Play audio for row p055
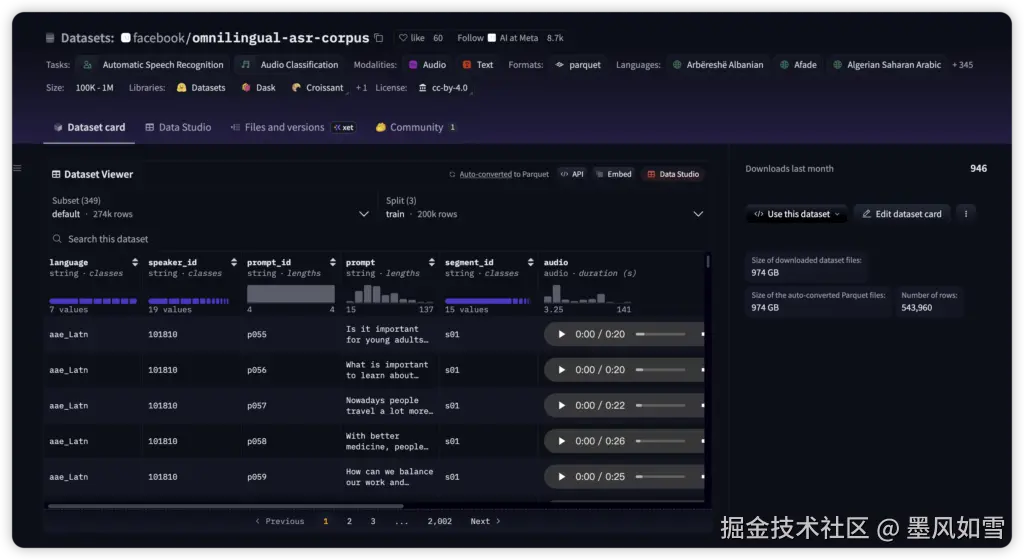 pyautogui.click(x=561, y=334)
